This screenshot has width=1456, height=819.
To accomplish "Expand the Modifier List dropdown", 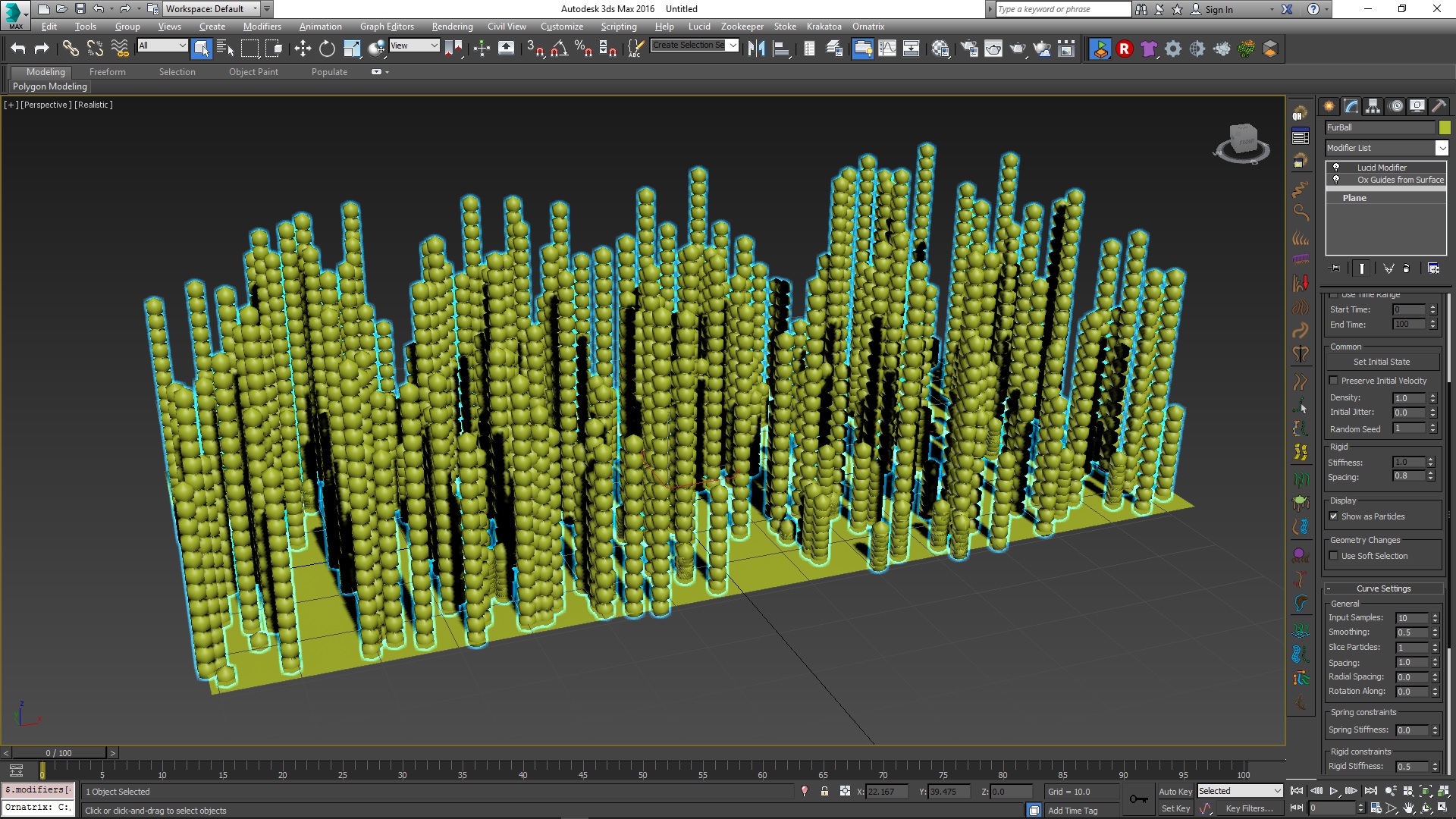I will 1442,148.
